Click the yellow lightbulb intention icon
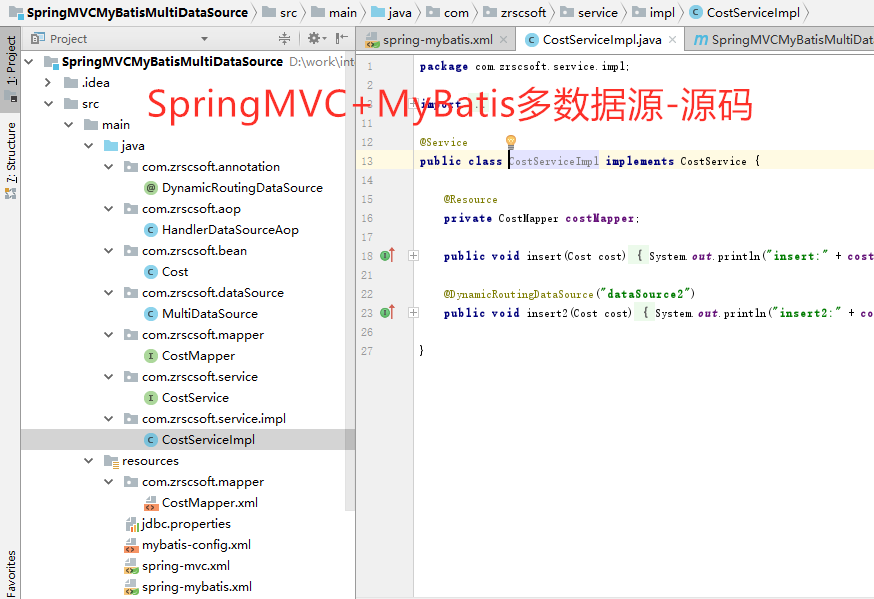 tap(510, 142)
